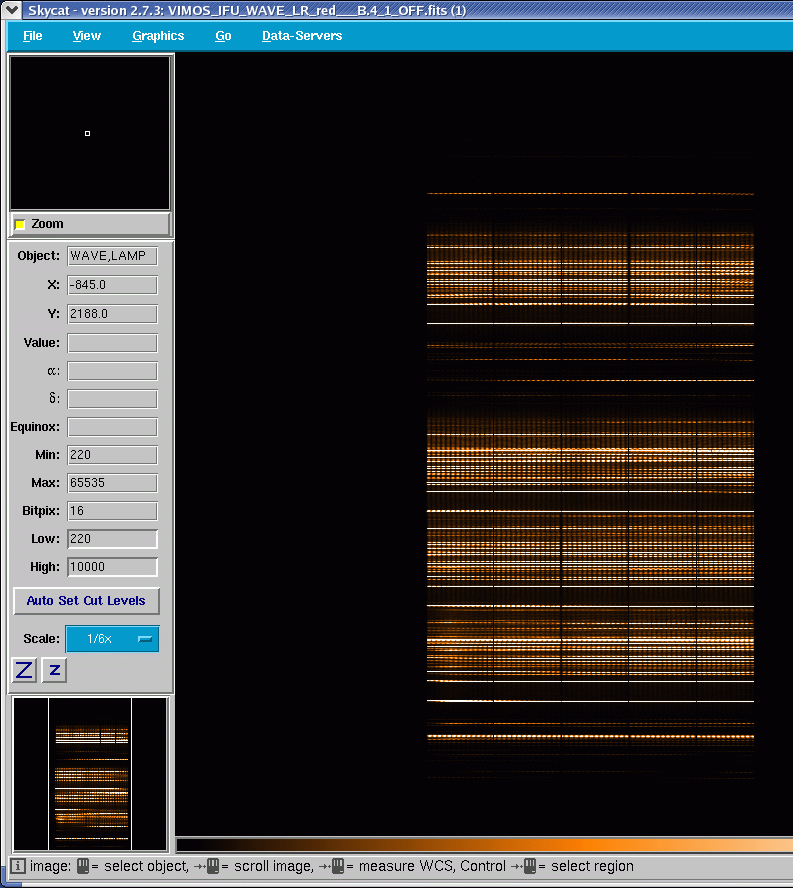The height and width of the screenshot is (888, 793).
Task: Open the Scale 1/6x dropdown
Action: [x=112, y=639]
